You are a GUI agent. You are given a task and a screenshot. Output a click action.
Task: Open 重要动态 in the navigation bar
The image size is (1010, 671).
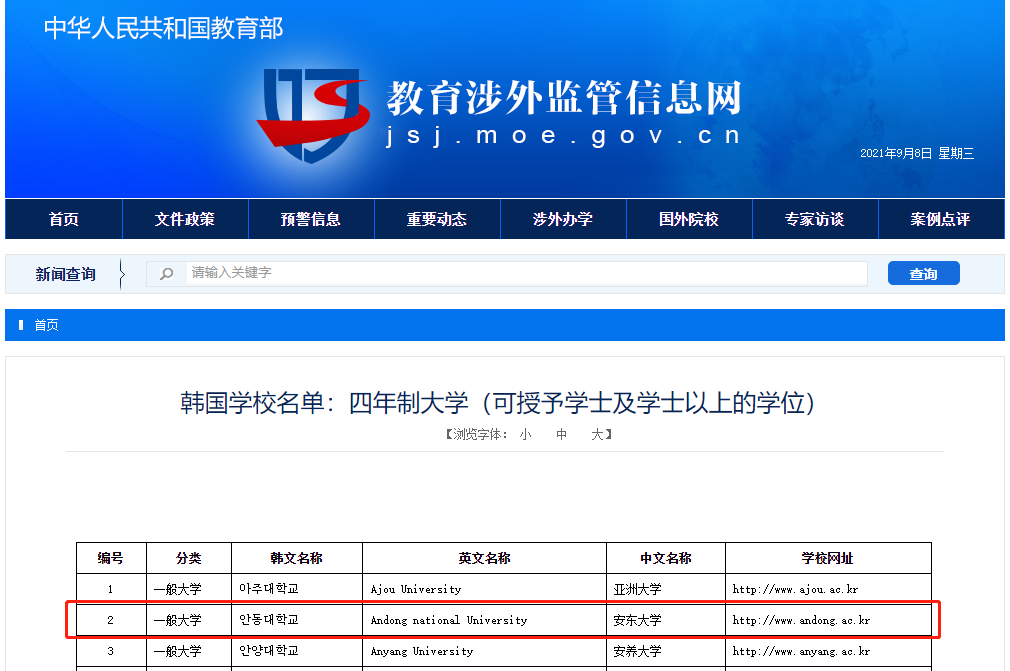[437, 219]
